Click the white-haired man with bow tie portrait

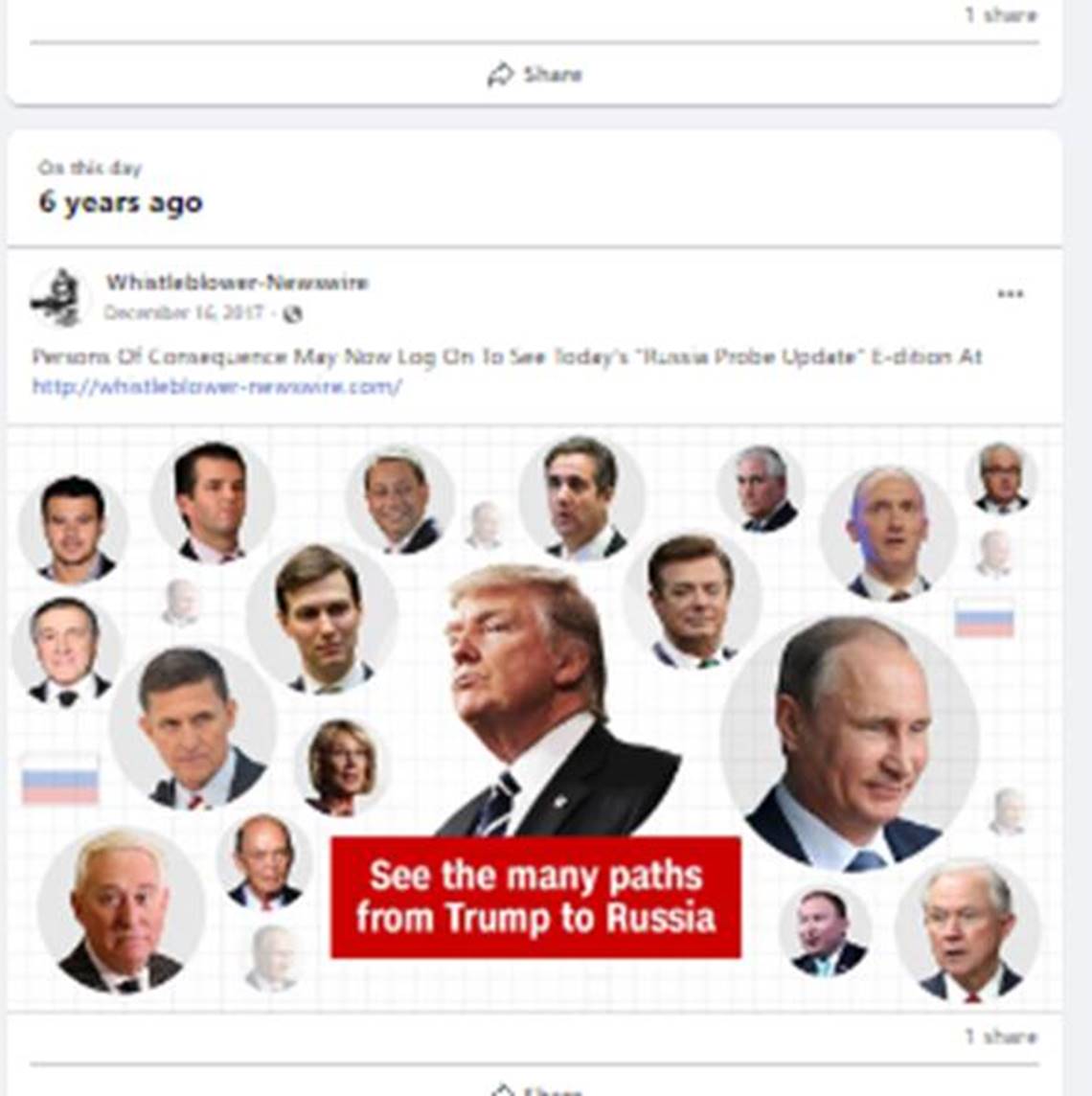pyautogui.click(x=121, y=911)
